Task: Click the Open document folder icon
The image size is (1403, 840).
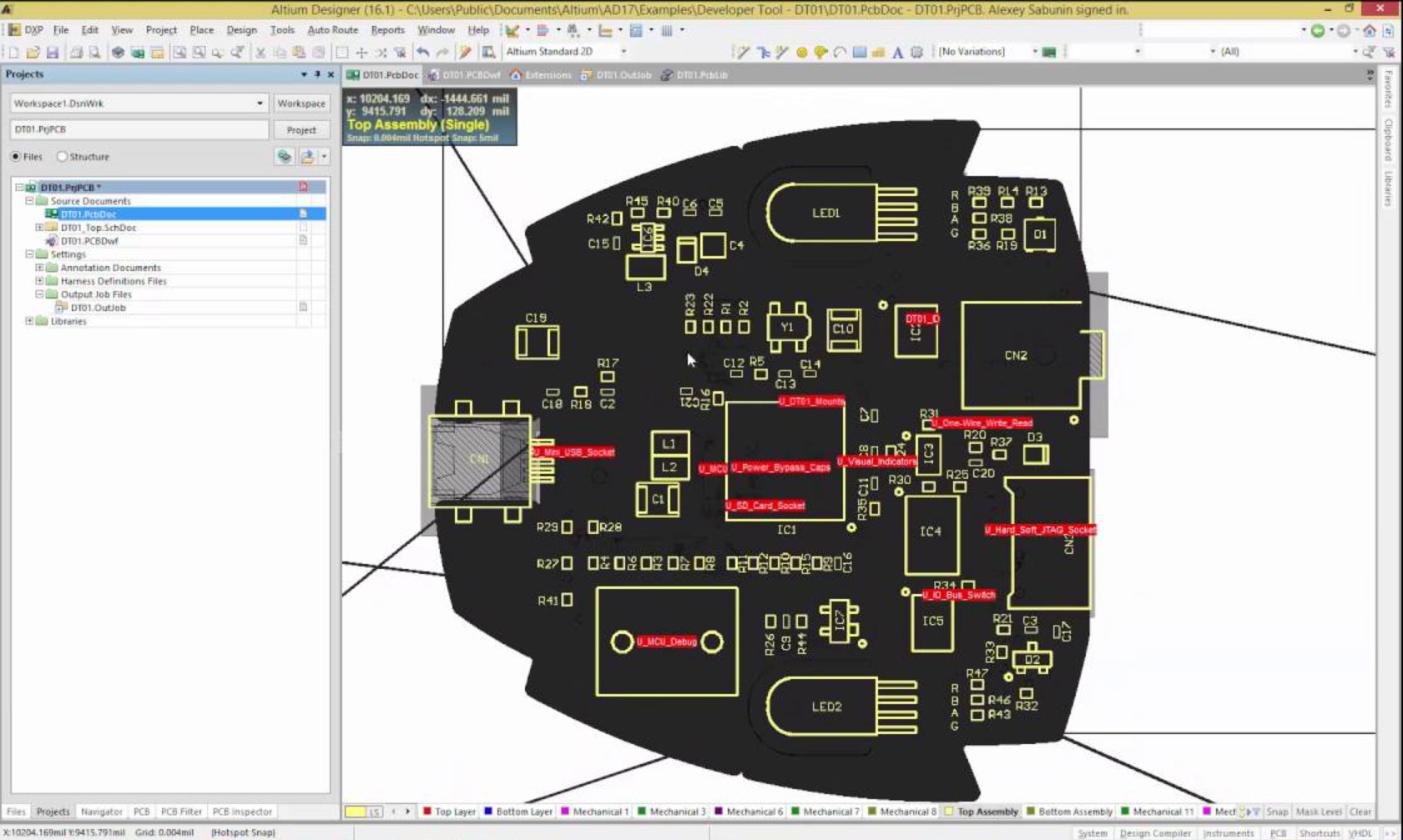Action: click(x=33, y=53)
